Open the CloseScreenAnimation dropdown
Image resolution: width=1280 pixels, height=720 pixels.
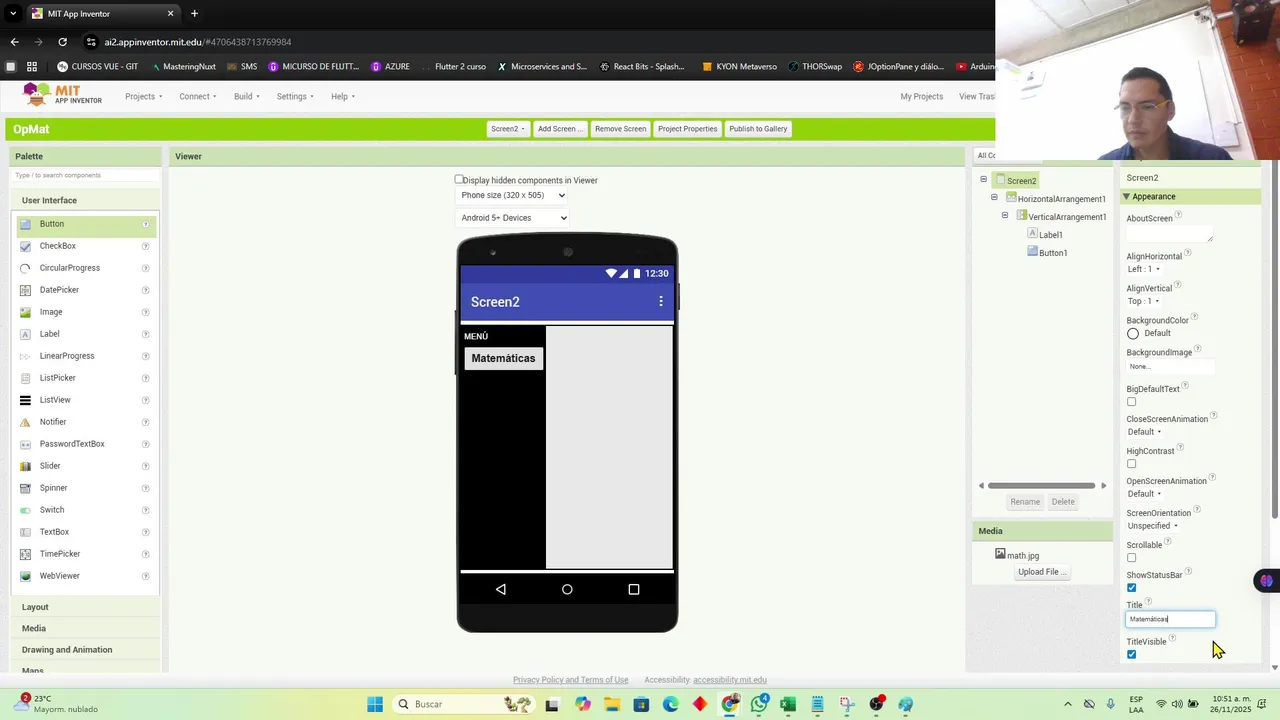point(1144,432)
